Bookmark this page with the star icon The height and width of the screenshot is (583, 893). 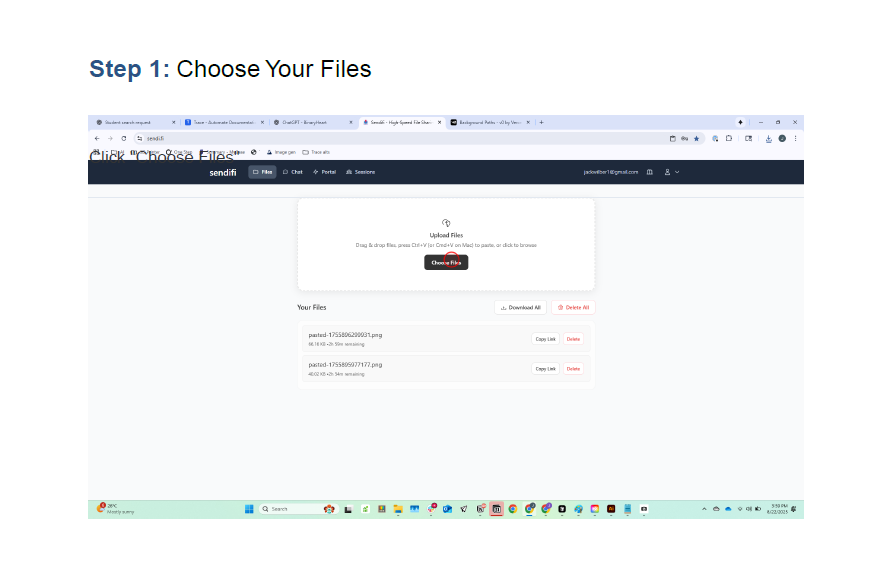pyautogui.click(x=698, y=138)
